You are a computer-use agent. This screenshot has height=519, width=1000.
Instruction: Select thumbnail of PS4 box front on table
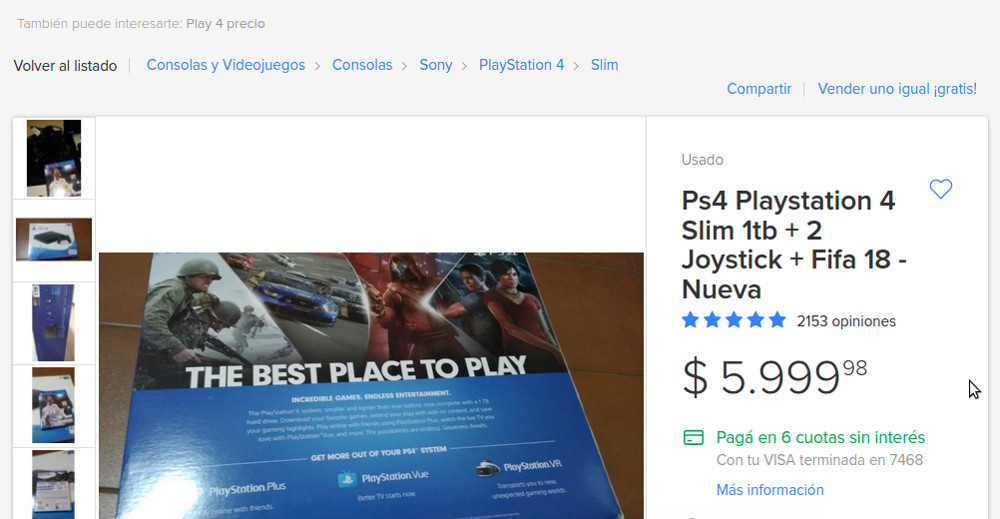pyautogui.click(x=54, y=240)
